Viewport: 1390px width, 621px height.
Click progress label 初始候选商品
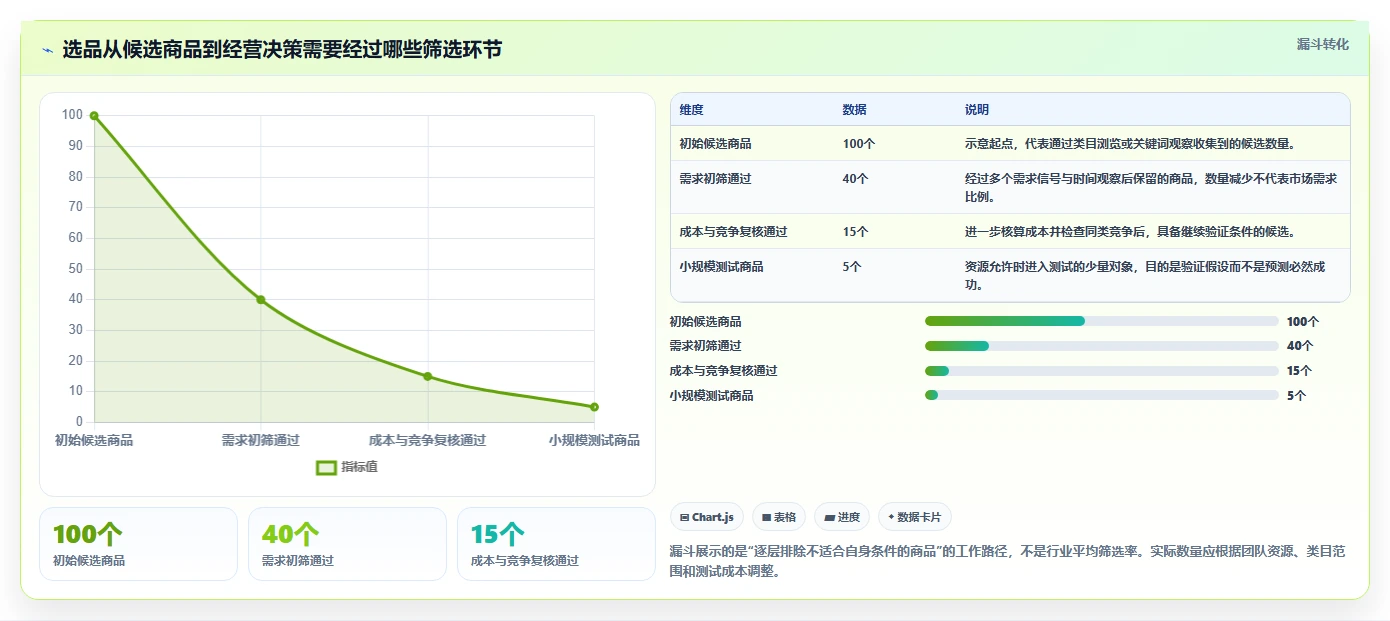click(x=706, y=322)
